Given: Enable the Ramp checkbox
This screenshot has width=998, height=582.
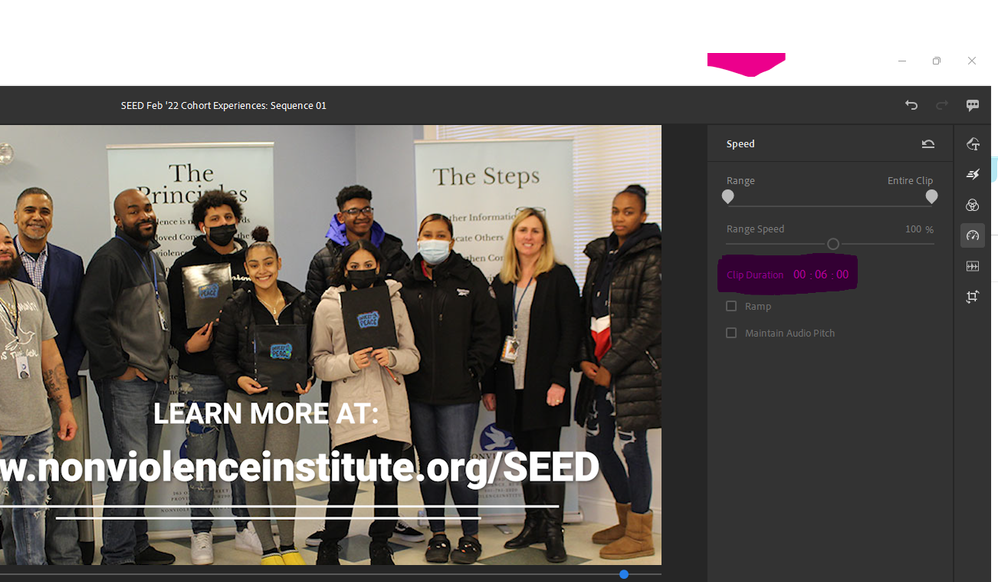Looking at the screenshot, I should click(x=731, y=306).
